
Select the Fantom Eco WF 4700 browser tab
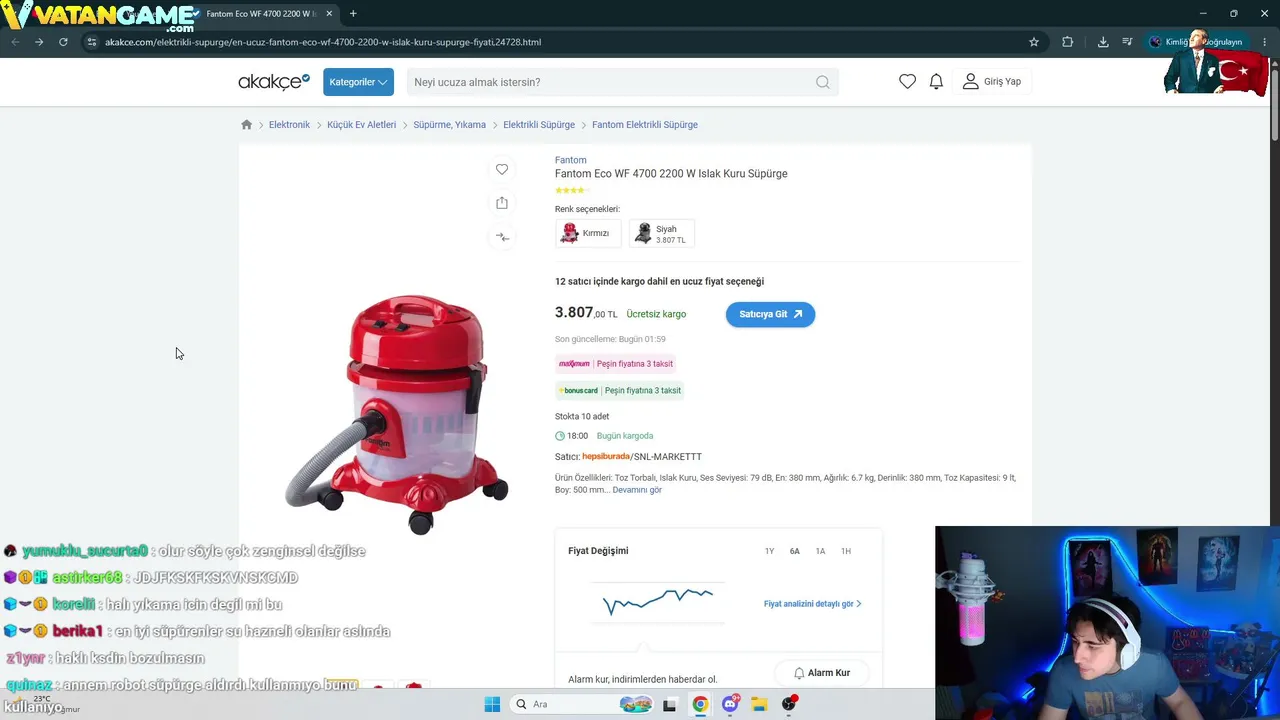coord(260,14)
